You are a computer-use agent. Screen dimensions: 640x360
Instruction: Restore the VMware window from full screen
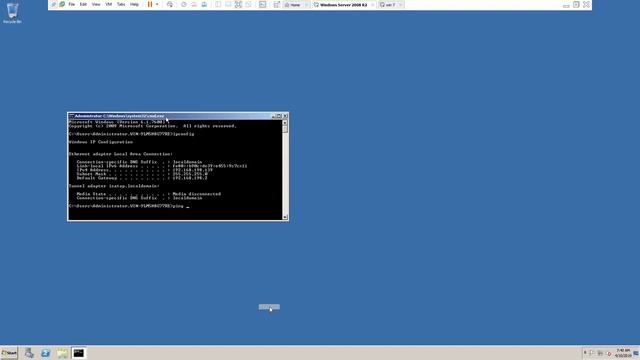(x=576, y=4)
